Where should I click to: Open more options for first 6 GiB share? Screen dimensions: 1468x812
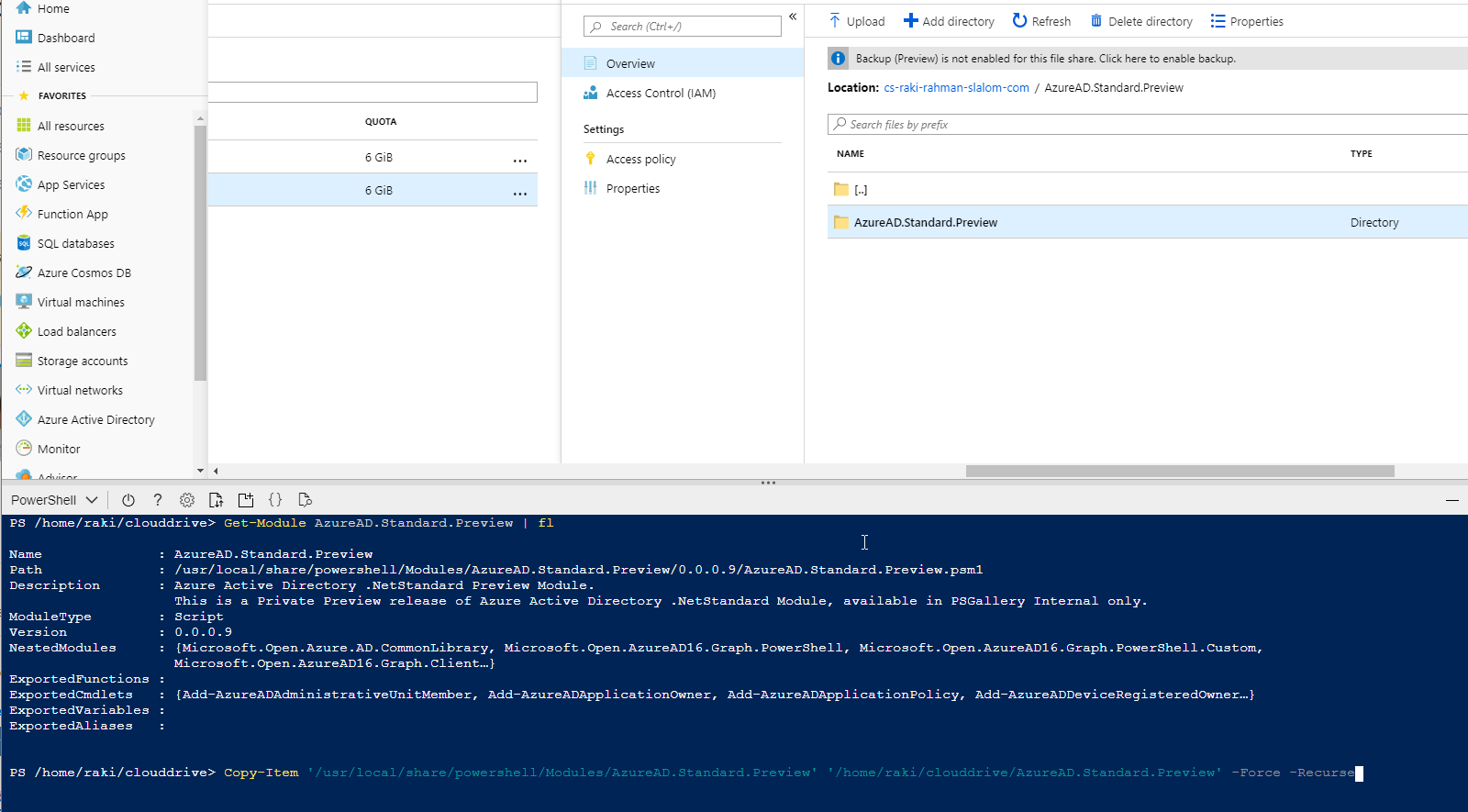520,160
